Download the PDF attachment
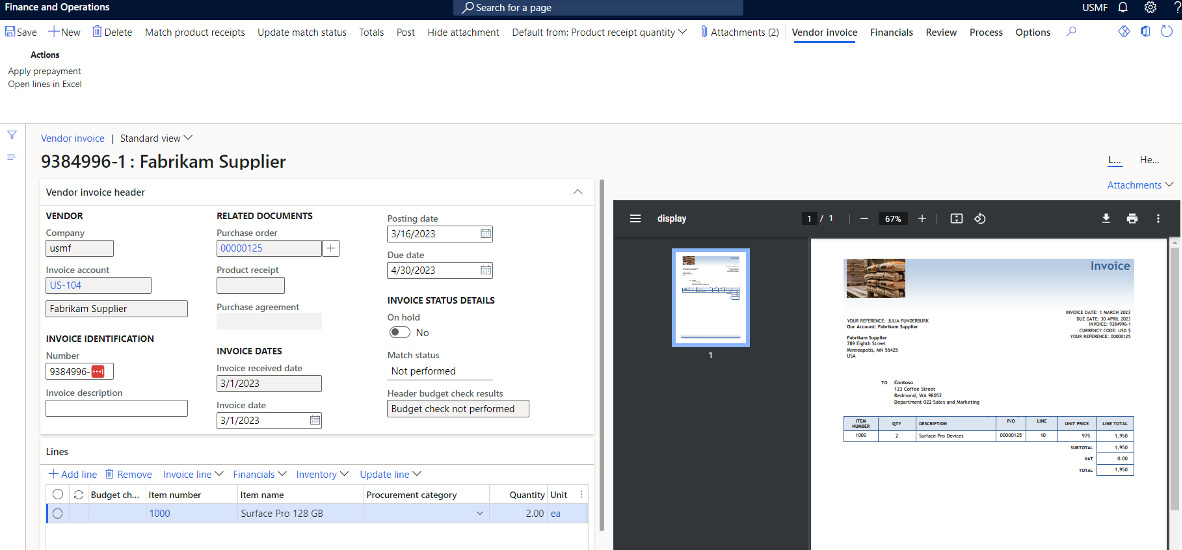 (x=1107, y=218)
